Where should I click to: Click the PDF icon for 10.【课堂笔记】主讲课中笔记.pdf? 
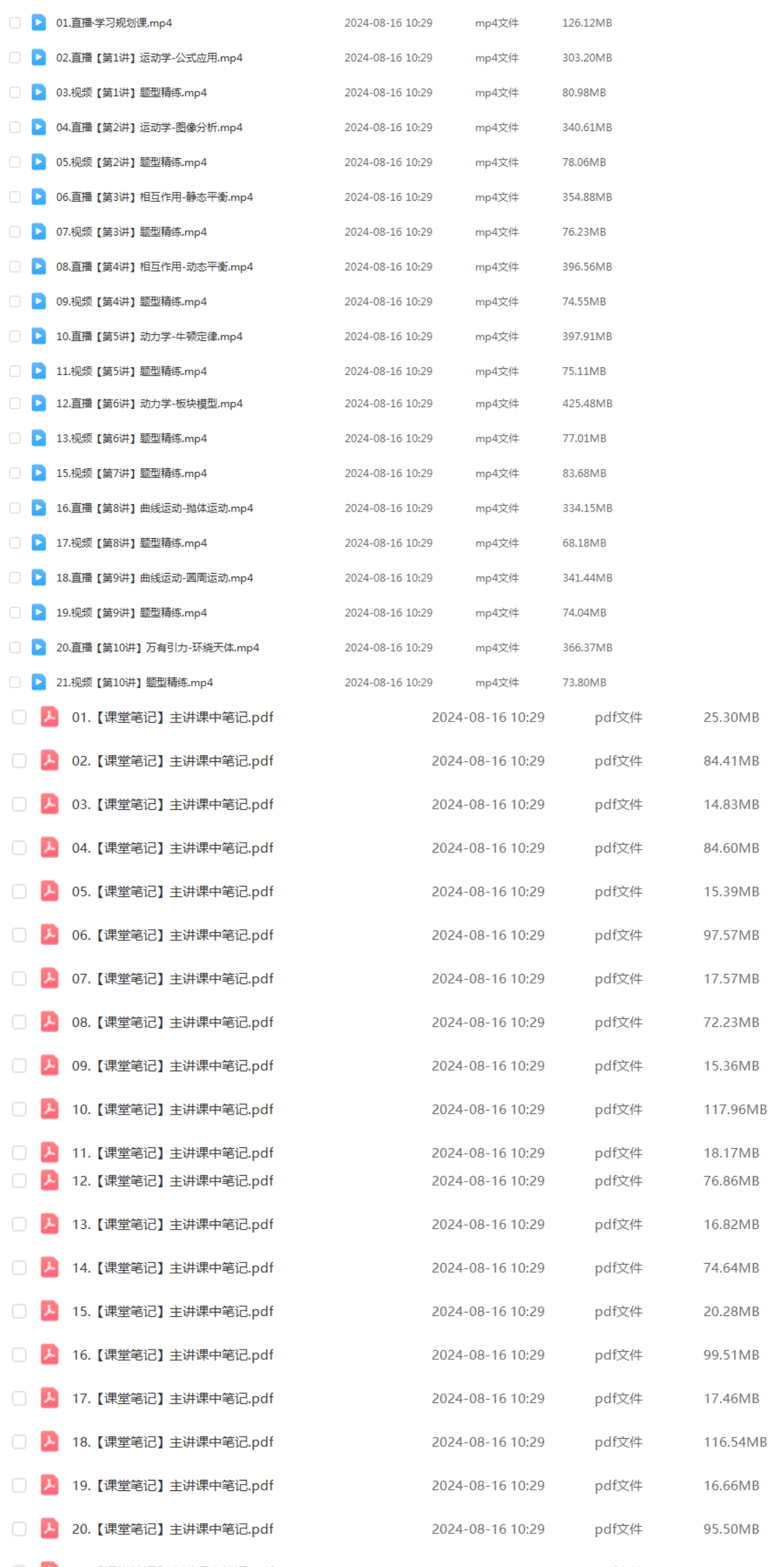pos(49,1108)
